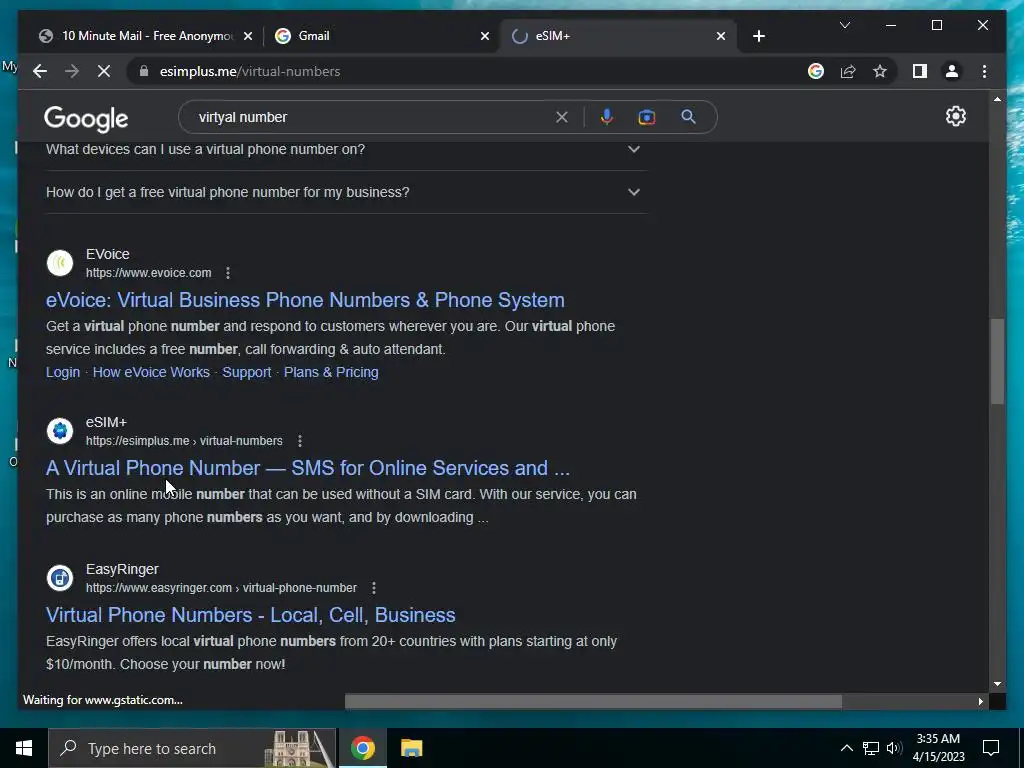Show hidden system tray icons
This screenshot has width=1024, height=768.
(x=846, y=748)
